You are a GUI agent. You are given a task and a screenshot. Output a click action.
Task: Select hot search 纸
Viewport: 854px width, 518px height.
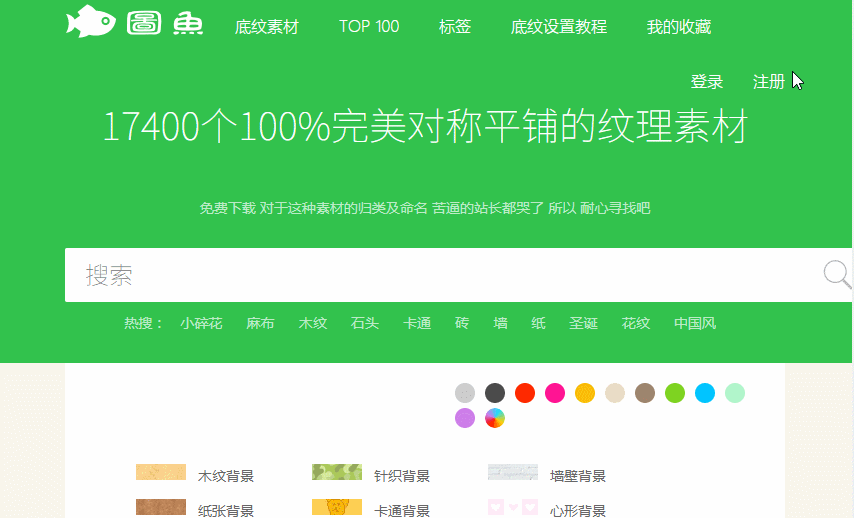(x=538, y=324)
